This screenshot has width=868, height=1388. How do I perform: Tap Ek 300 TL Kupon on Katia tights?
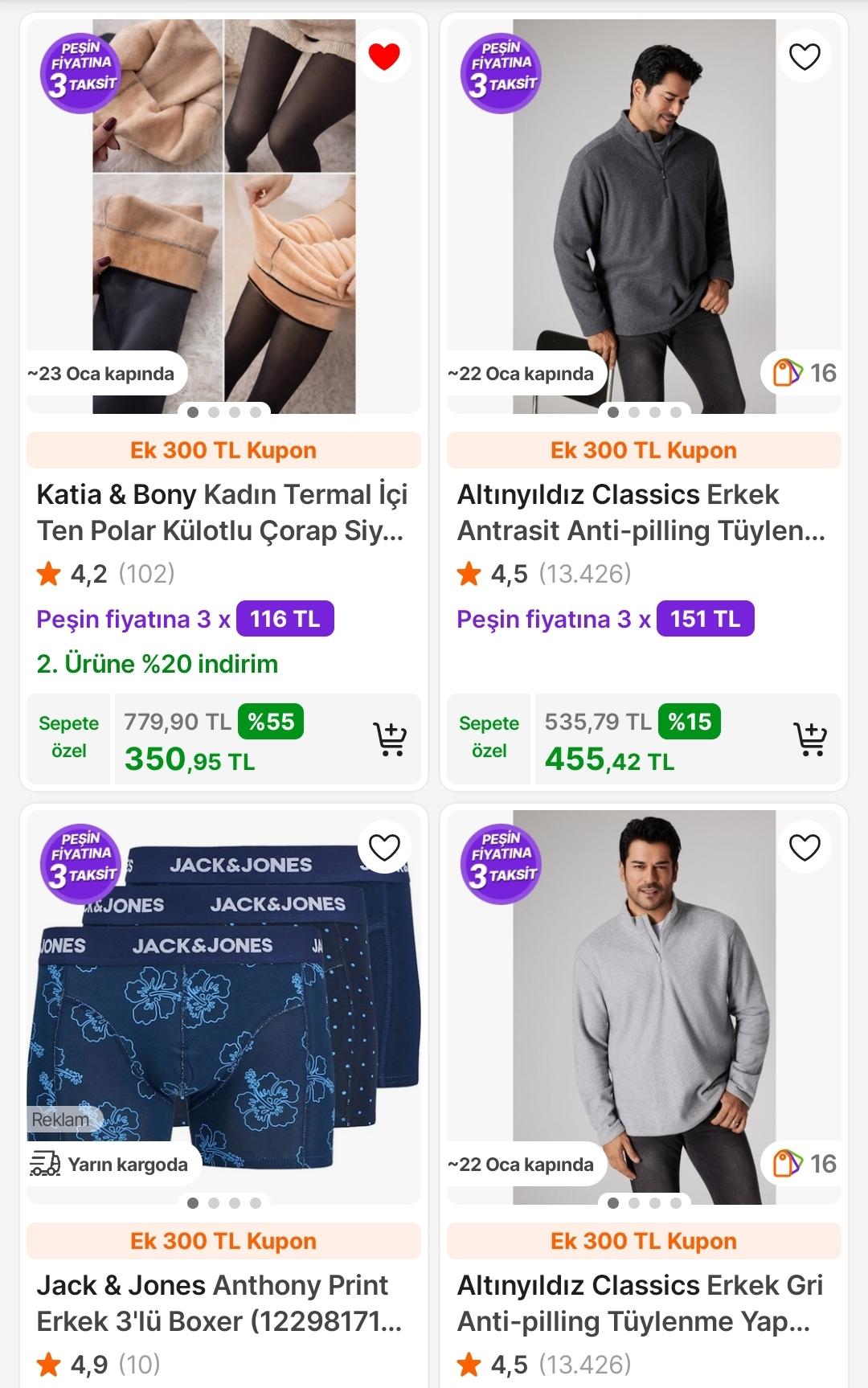pos(223,450)
